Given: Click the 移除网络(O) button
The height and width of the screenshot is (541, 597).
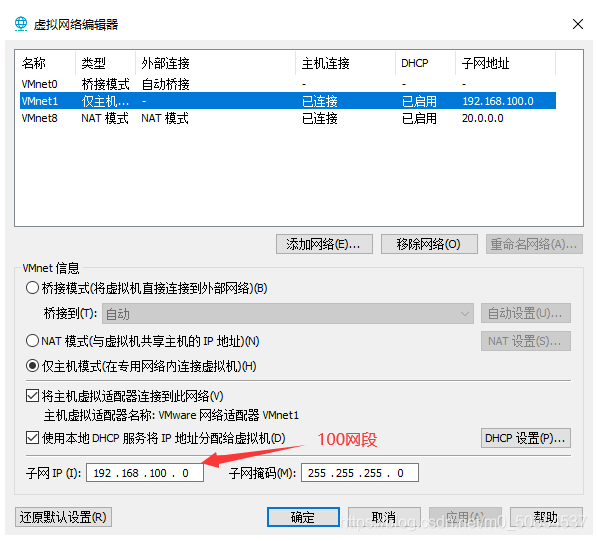Looking at the screenshot, I should coord(429,244).
